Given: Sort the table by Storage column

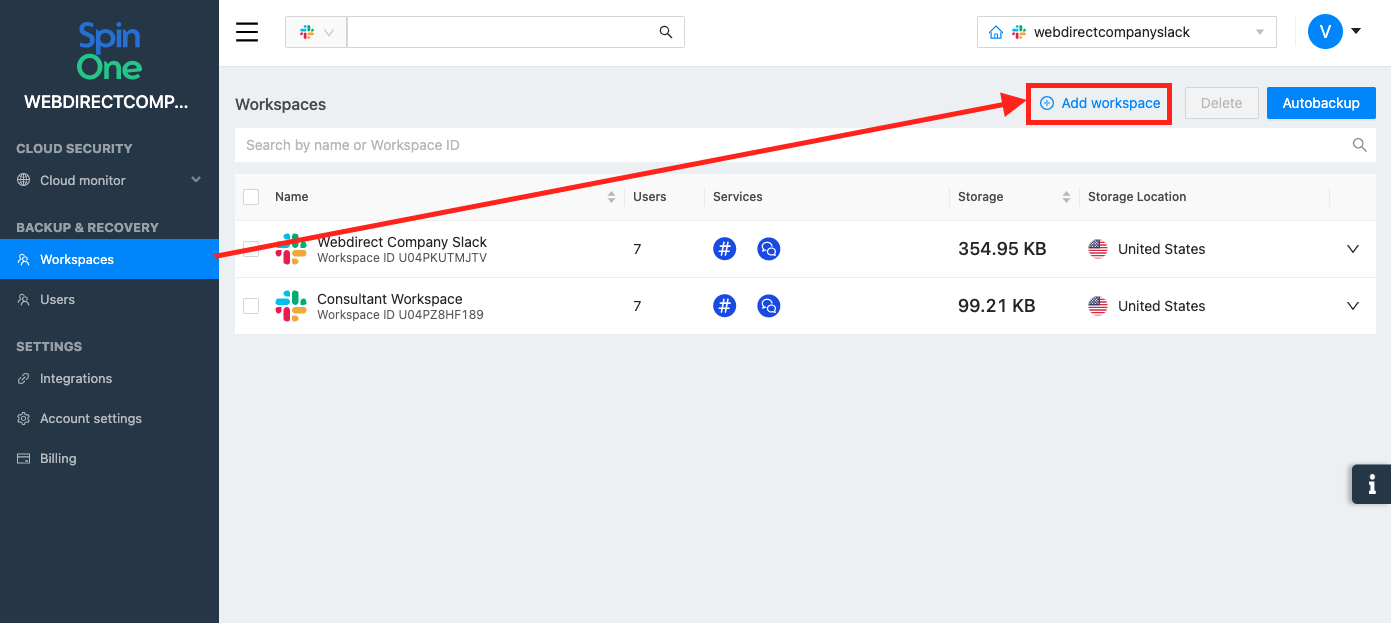Looking at the screenshot, I should [x=1066, y=197].
